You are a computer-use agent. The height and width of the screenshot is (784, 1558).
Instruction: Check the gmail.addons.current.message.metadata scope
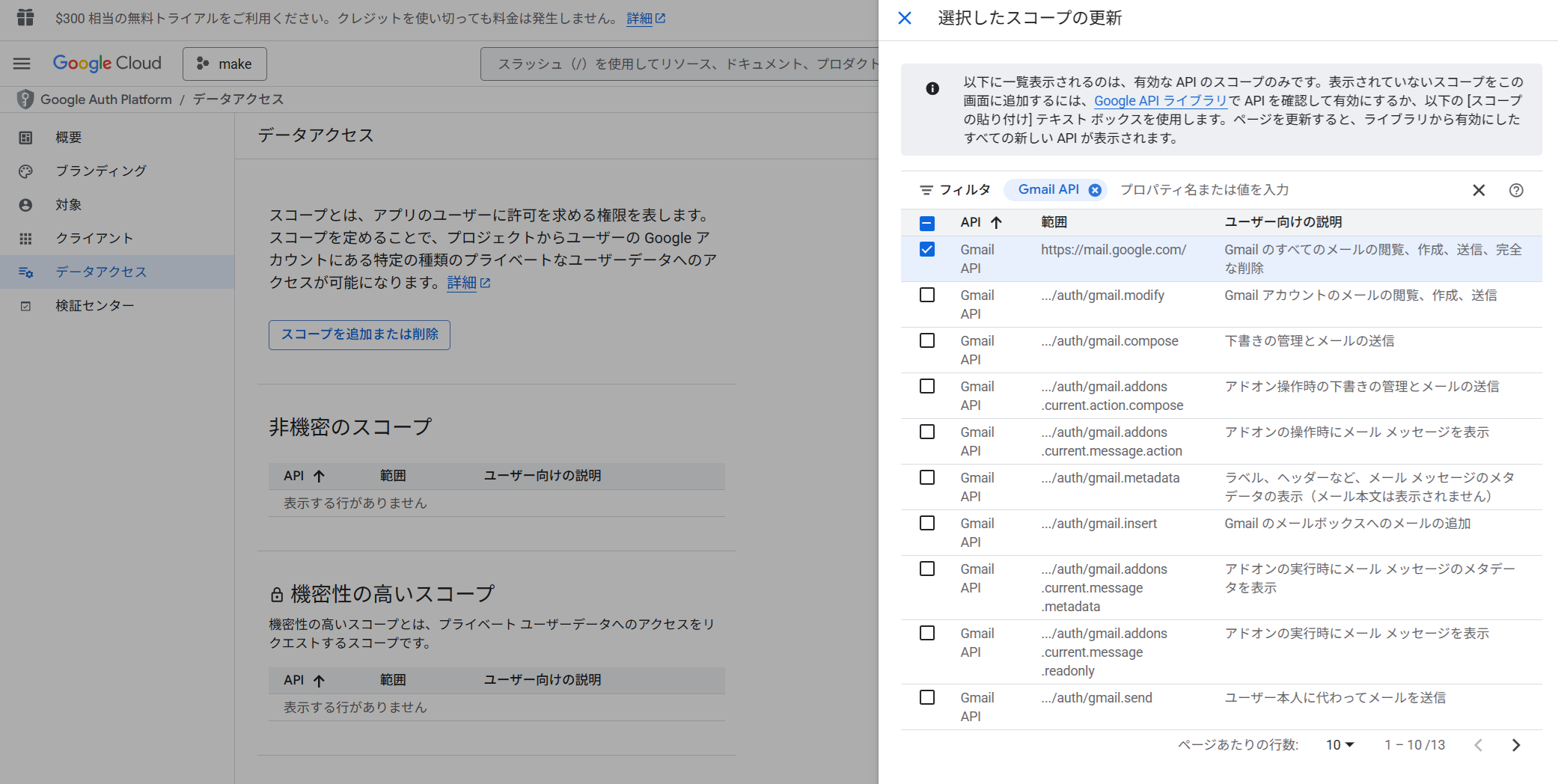[927, 569]
